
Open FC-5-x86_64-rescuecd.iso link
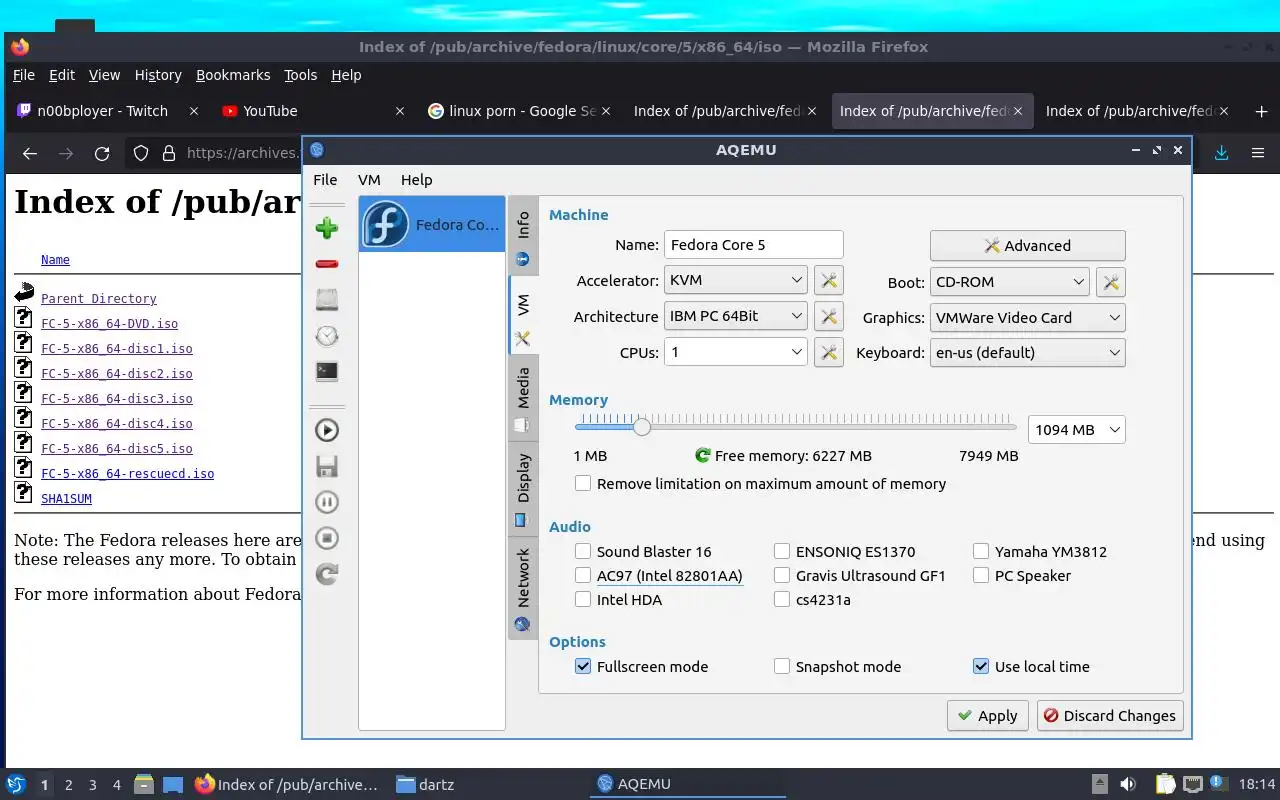point(127,474)
